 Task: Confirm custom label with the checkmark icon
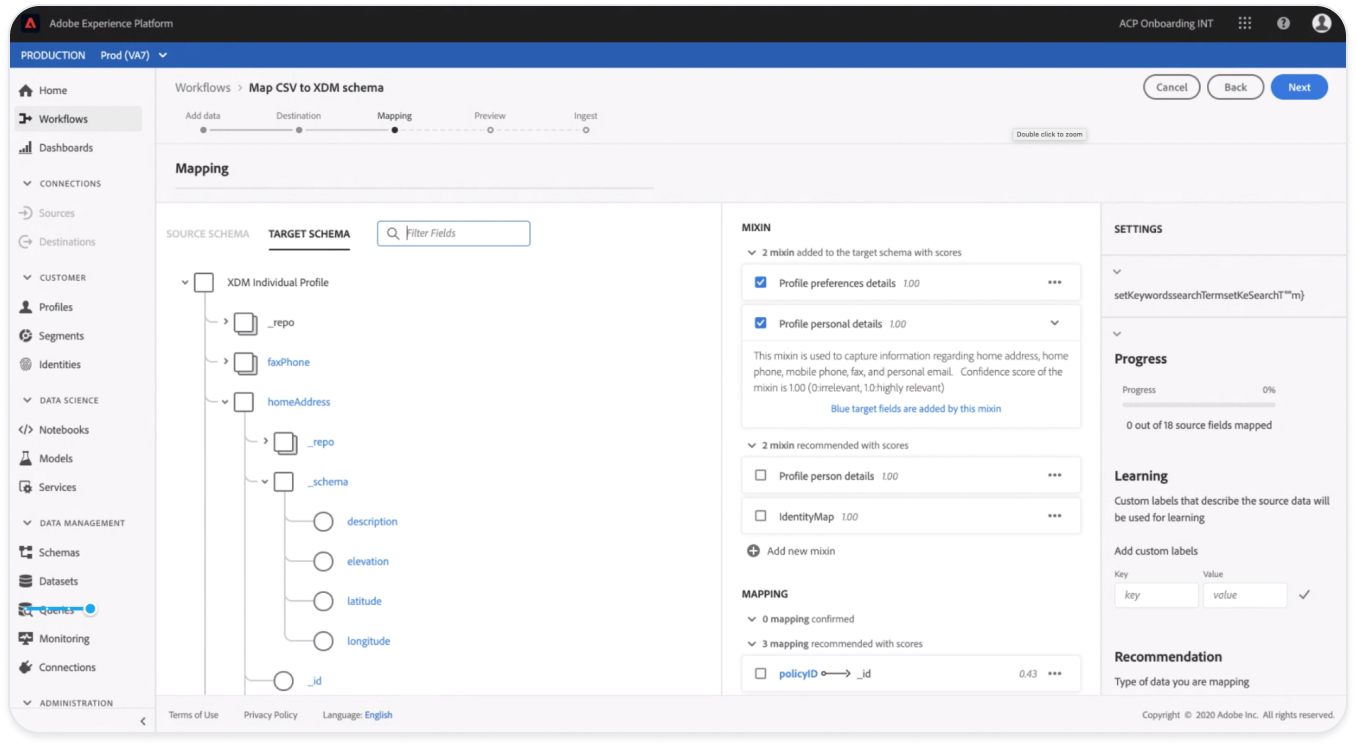(x=1304, y=595)
